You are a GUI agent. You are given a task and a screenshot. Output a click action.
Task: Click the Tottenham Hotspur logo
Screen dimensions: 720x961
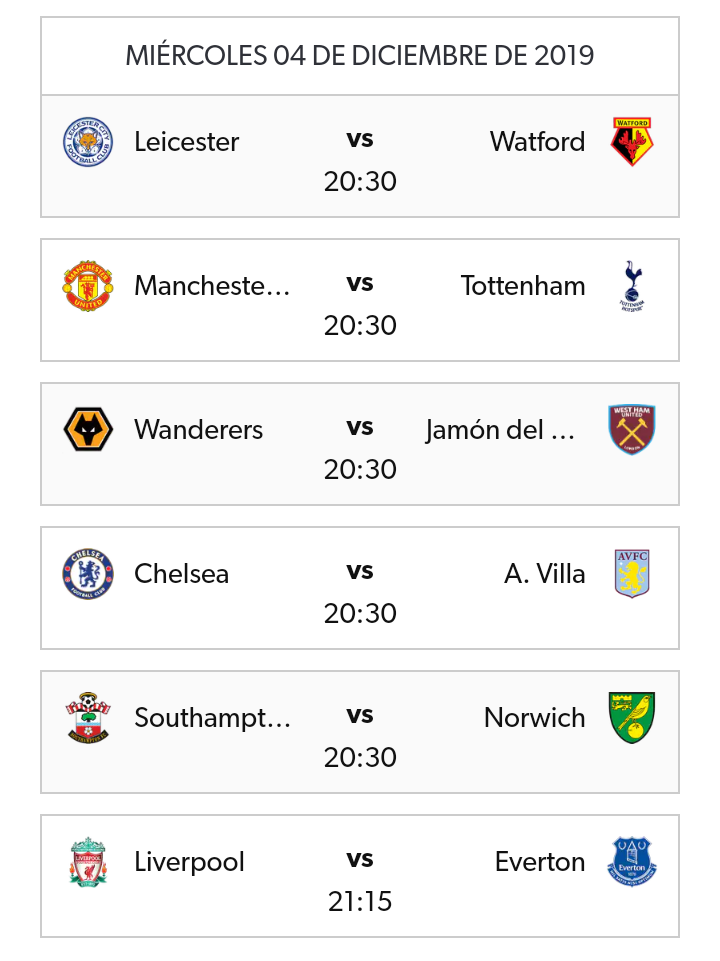pyautogui.click(x=631, y=285)
